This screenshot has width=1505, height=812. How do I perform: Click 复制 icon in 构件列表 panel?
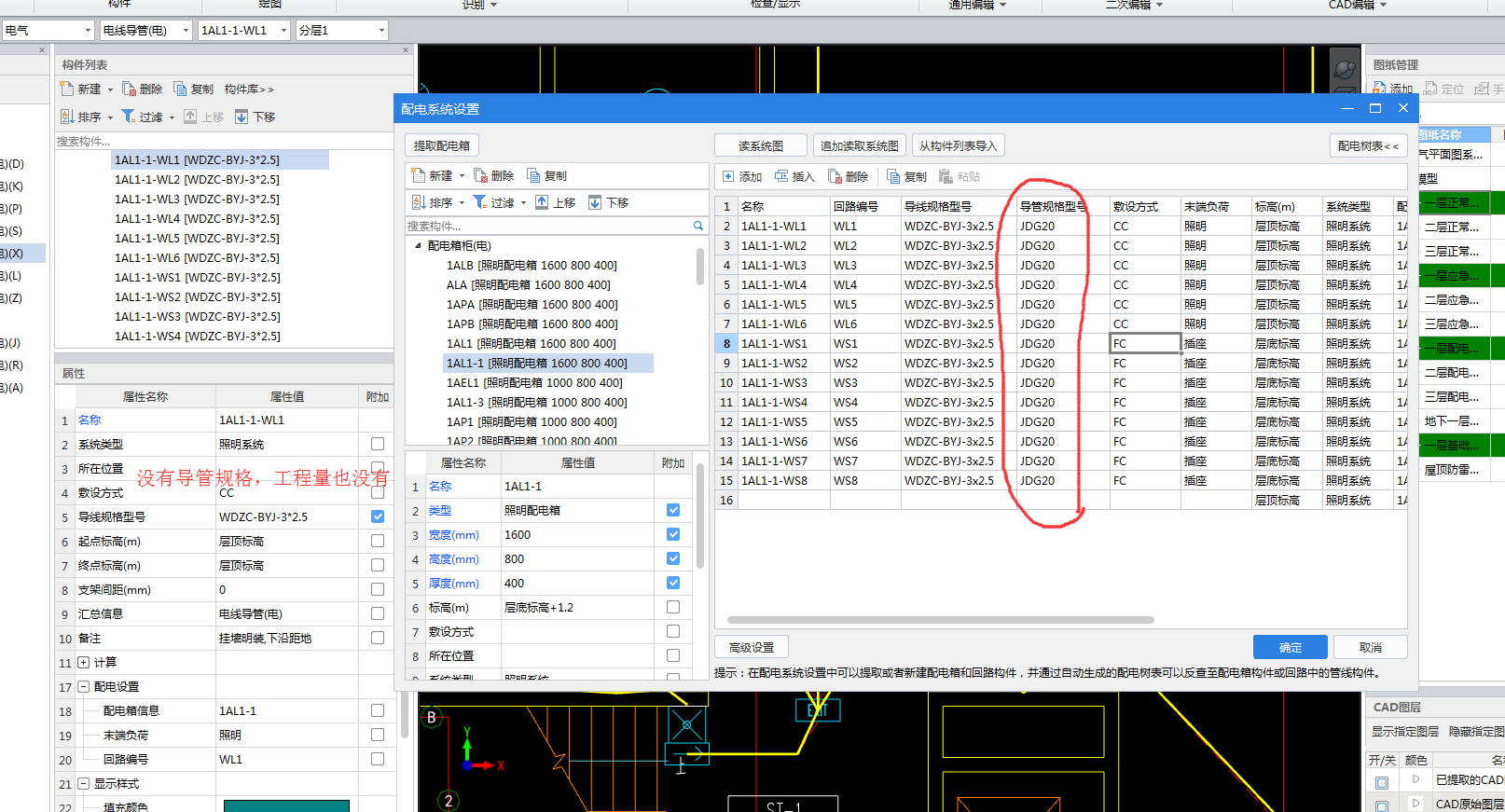[x=180, y=89]
